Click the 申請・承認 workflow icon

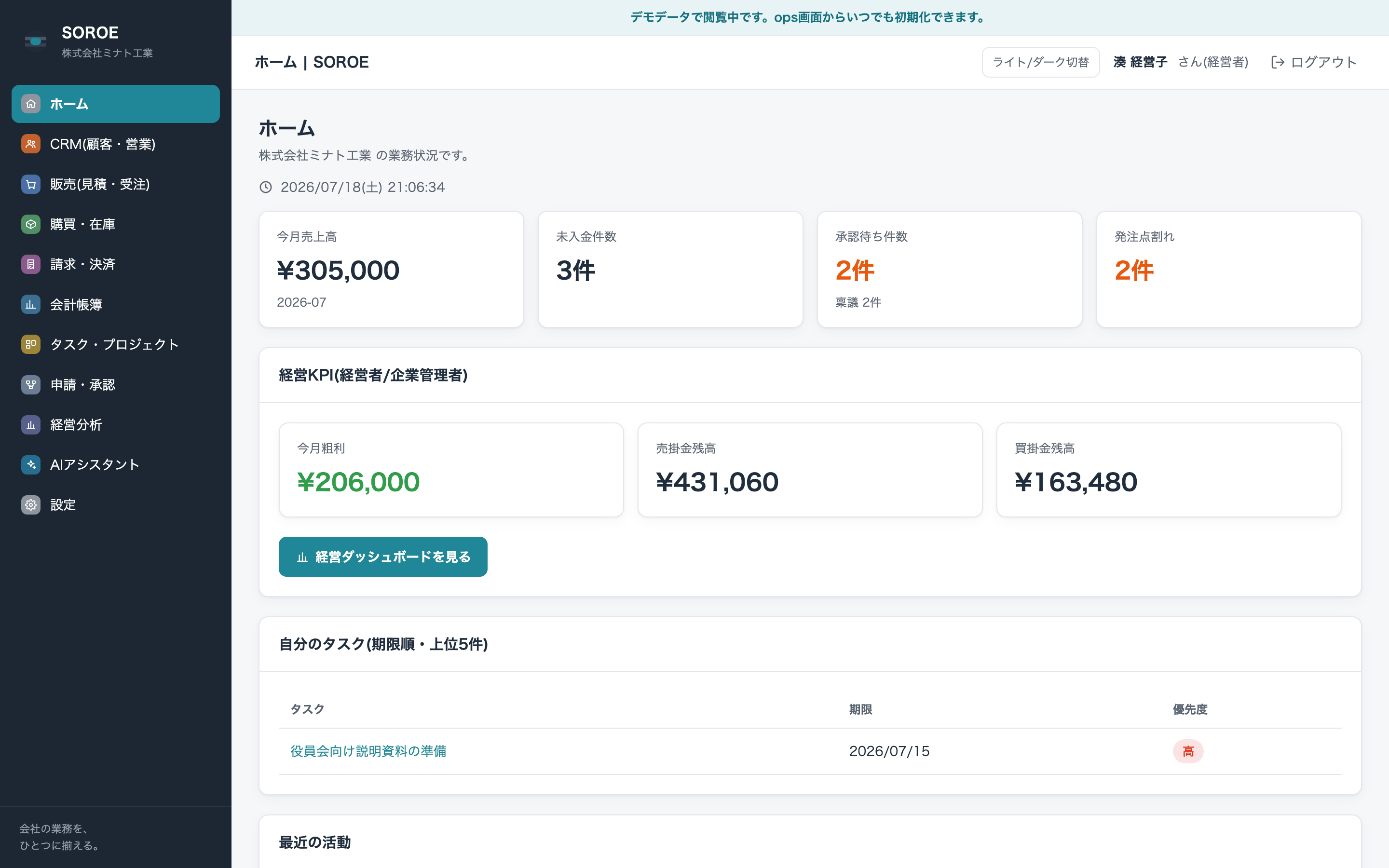(x=31, y=385)
